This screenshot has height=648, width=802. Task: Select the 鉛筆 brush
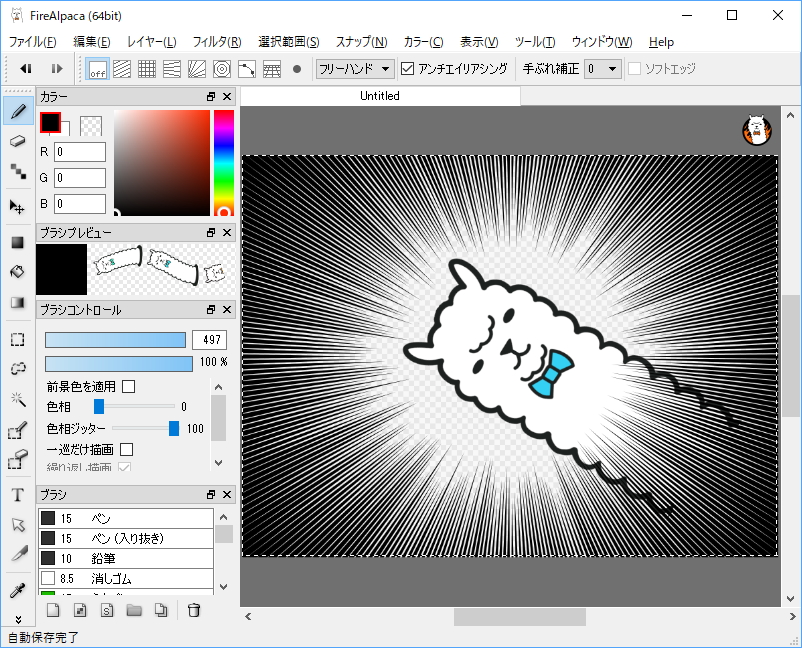pyautogui.click(x=126, y=558)
